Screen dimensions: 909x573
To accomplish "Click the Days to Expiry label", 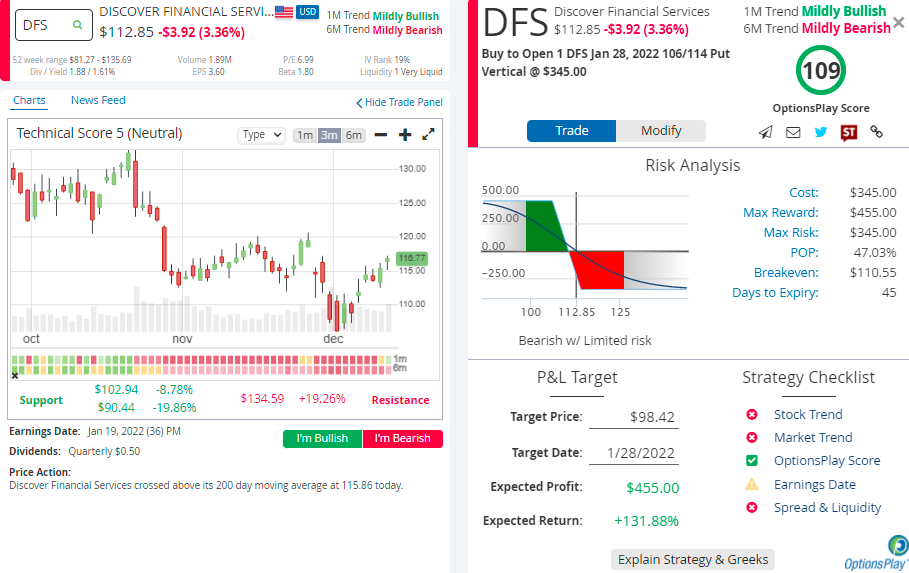I will 775,292.
